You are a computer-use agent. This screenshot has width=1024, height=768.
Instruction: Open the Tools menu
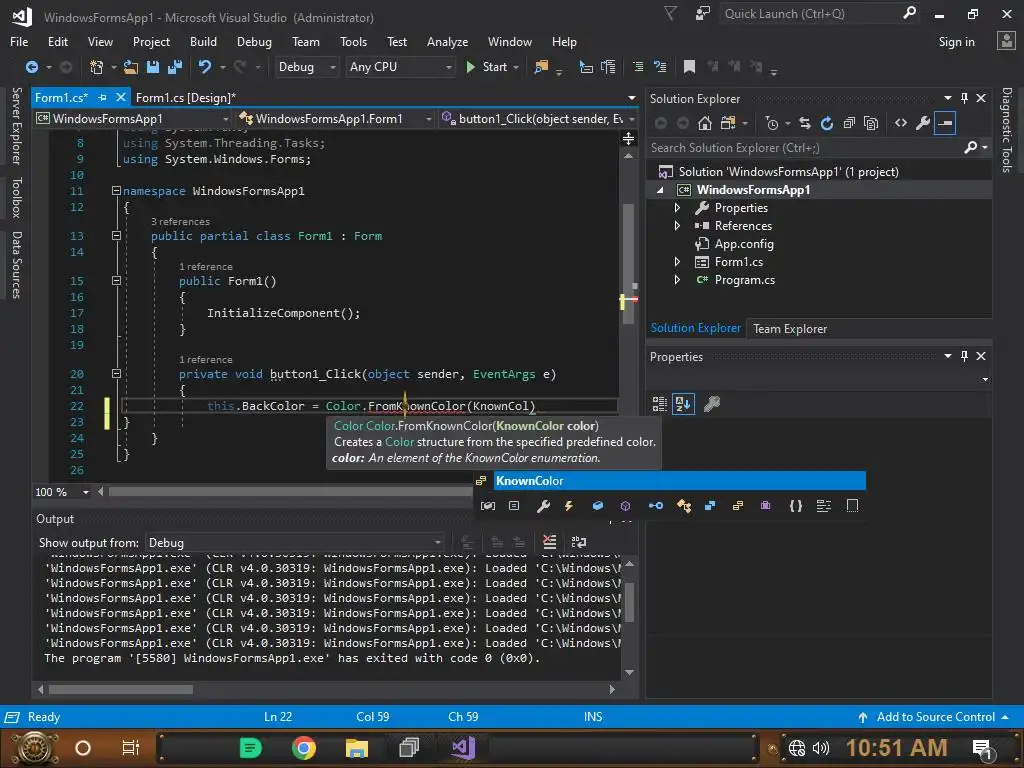(353, 42)
